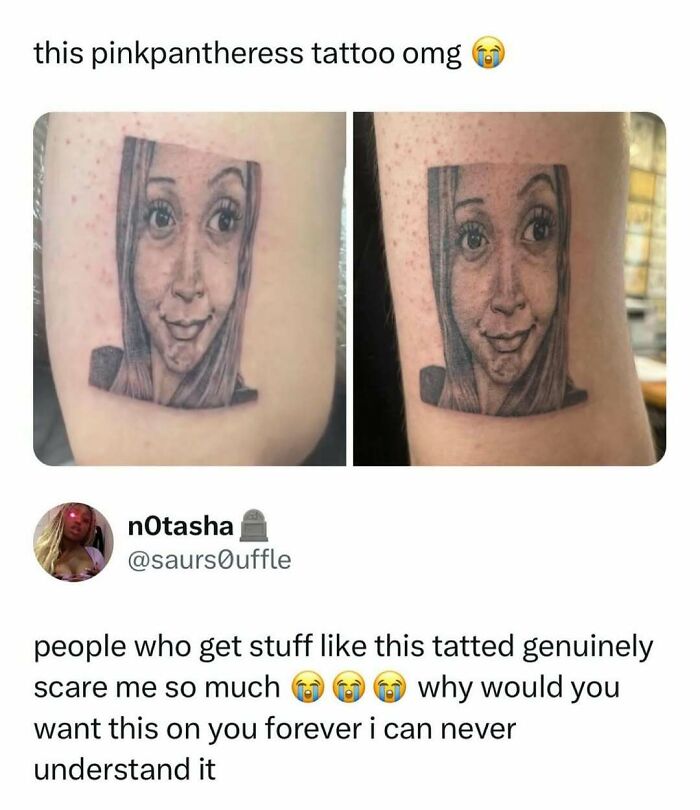Click the blurred background in right photo
Viewport: 700px width, 810px height.
tap(645, 258)
